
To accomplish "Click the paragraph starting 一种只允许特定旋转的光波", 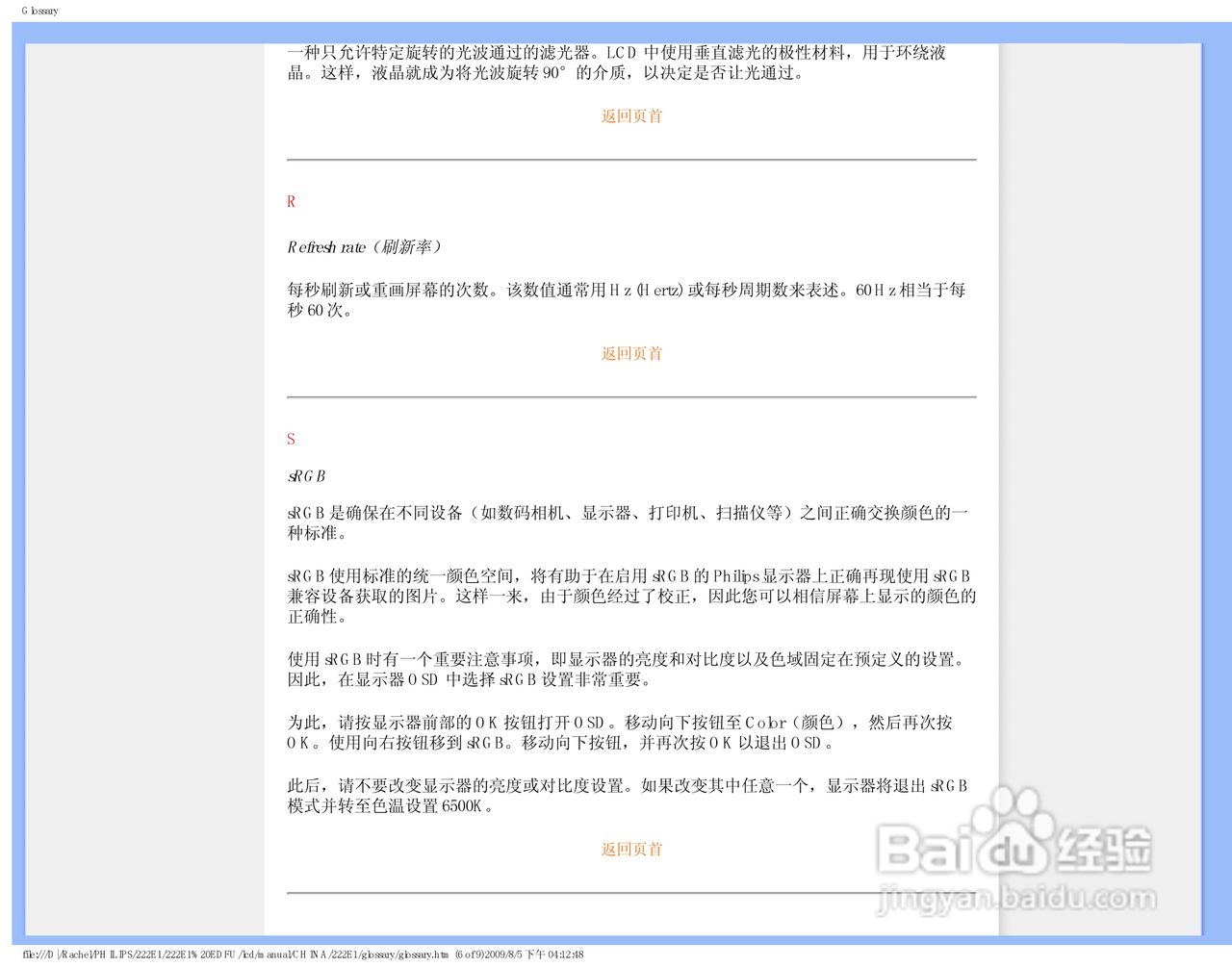I will (617, 63).
